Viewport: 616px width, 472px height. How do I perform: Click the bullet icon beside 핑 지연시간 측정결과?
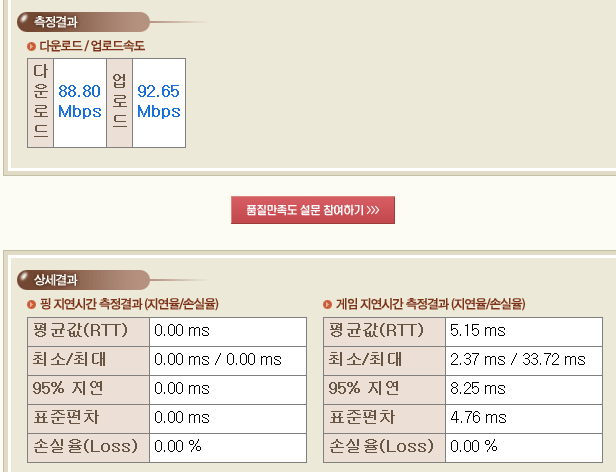click(x=32, y=304)
